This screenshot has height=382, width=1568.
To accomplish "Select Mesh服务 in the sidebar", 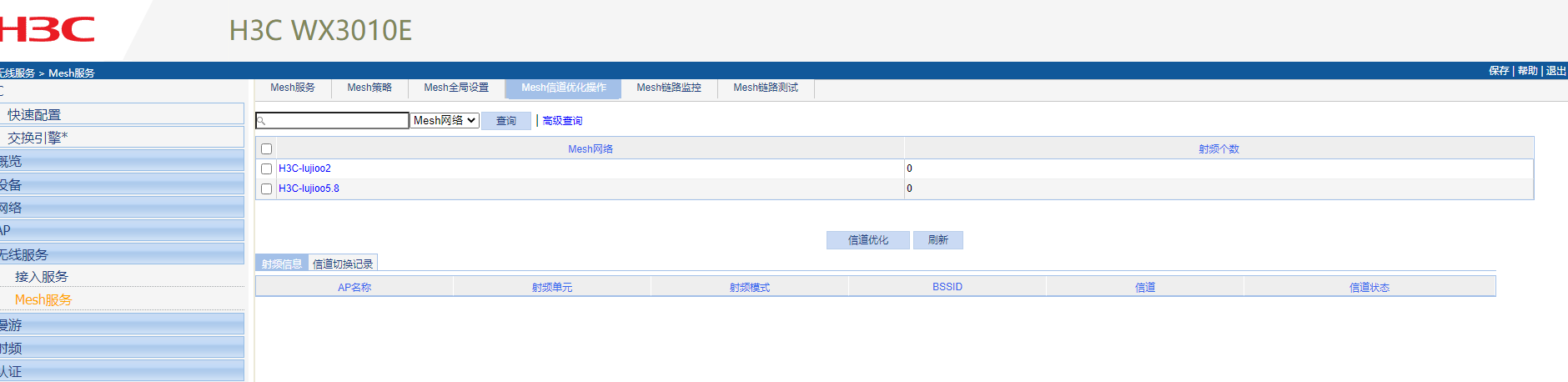I will coord(43,300).
